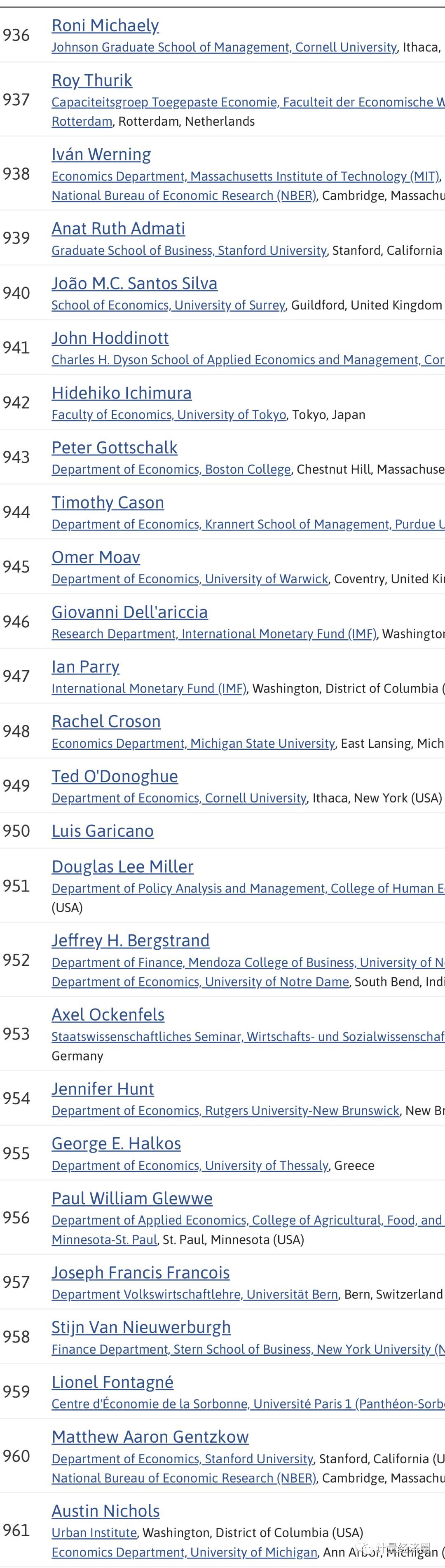The image size is (445, 1568).
Task: Click the Urban Institute affiliation link
Action: click(x=94, y=1533)
